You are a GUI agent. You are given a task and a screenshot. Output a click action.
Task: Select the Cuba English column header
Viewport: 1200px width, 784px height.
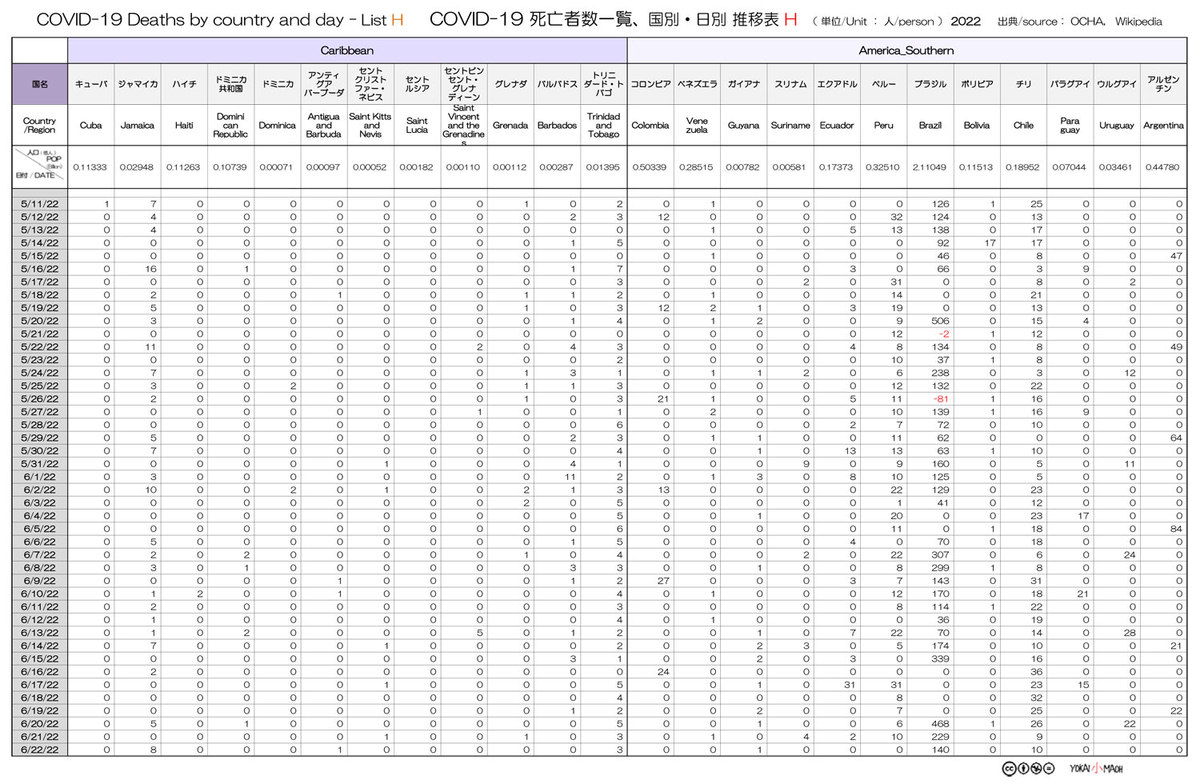pyautogui.click(x=91, y=127)
